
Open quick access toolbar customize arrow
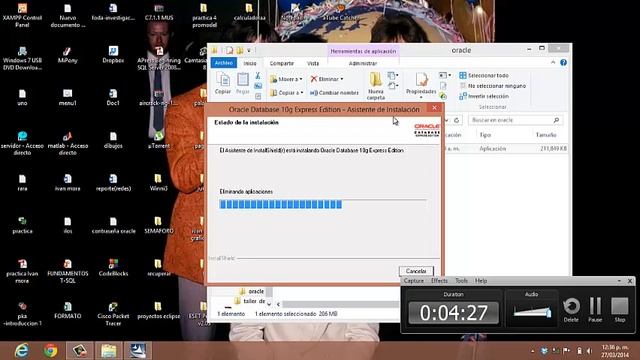coord(249,51)
